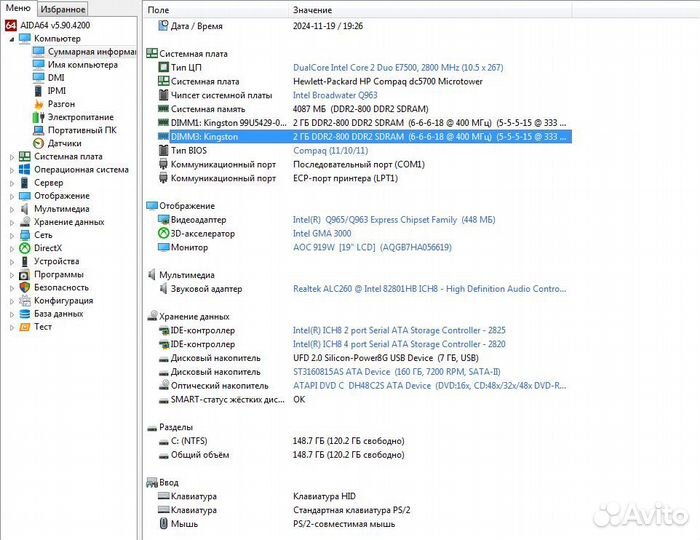Open the ICH8 2 port Serial ATA link
This screenshot has height=540, width=700.
[399, 330]
